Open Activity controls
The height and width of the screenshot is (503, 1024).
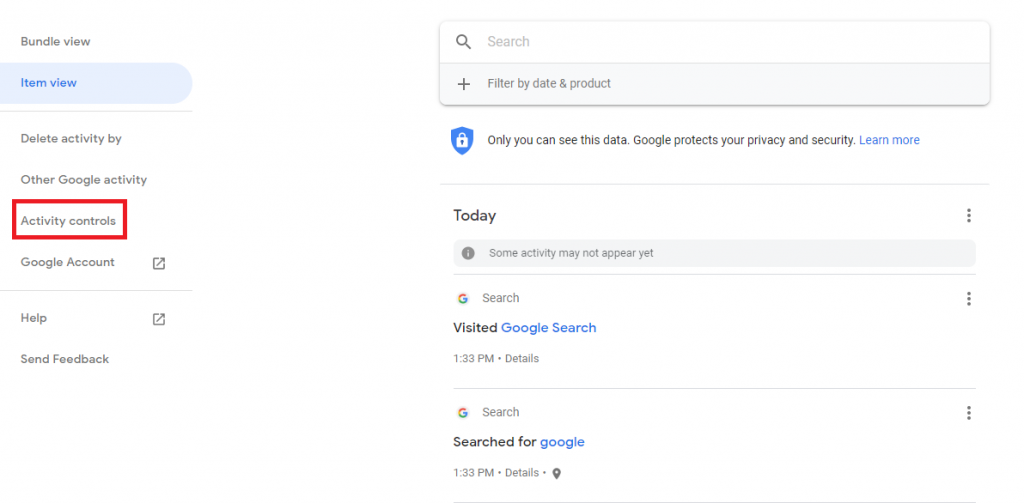[68, 221]
